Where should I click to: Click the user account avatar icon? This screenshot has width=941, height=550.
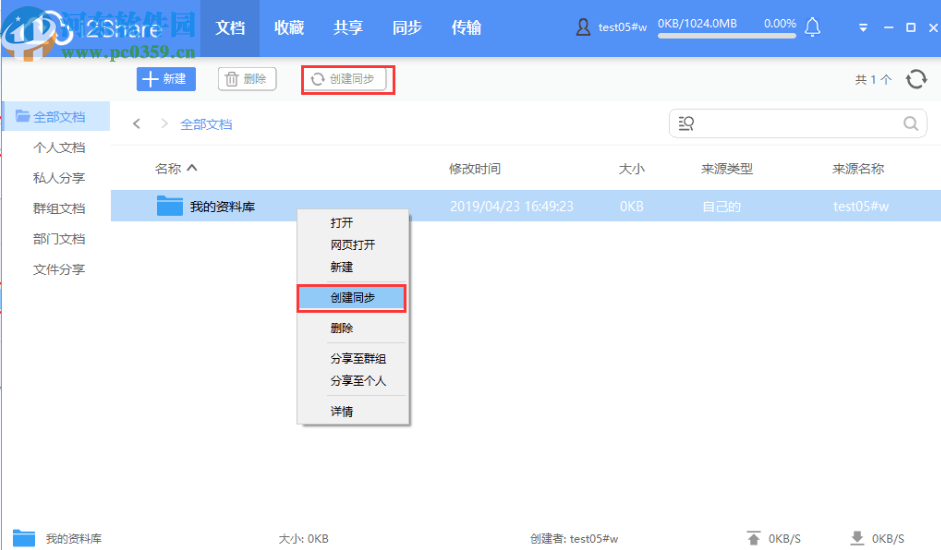click(x=583, y=27)
